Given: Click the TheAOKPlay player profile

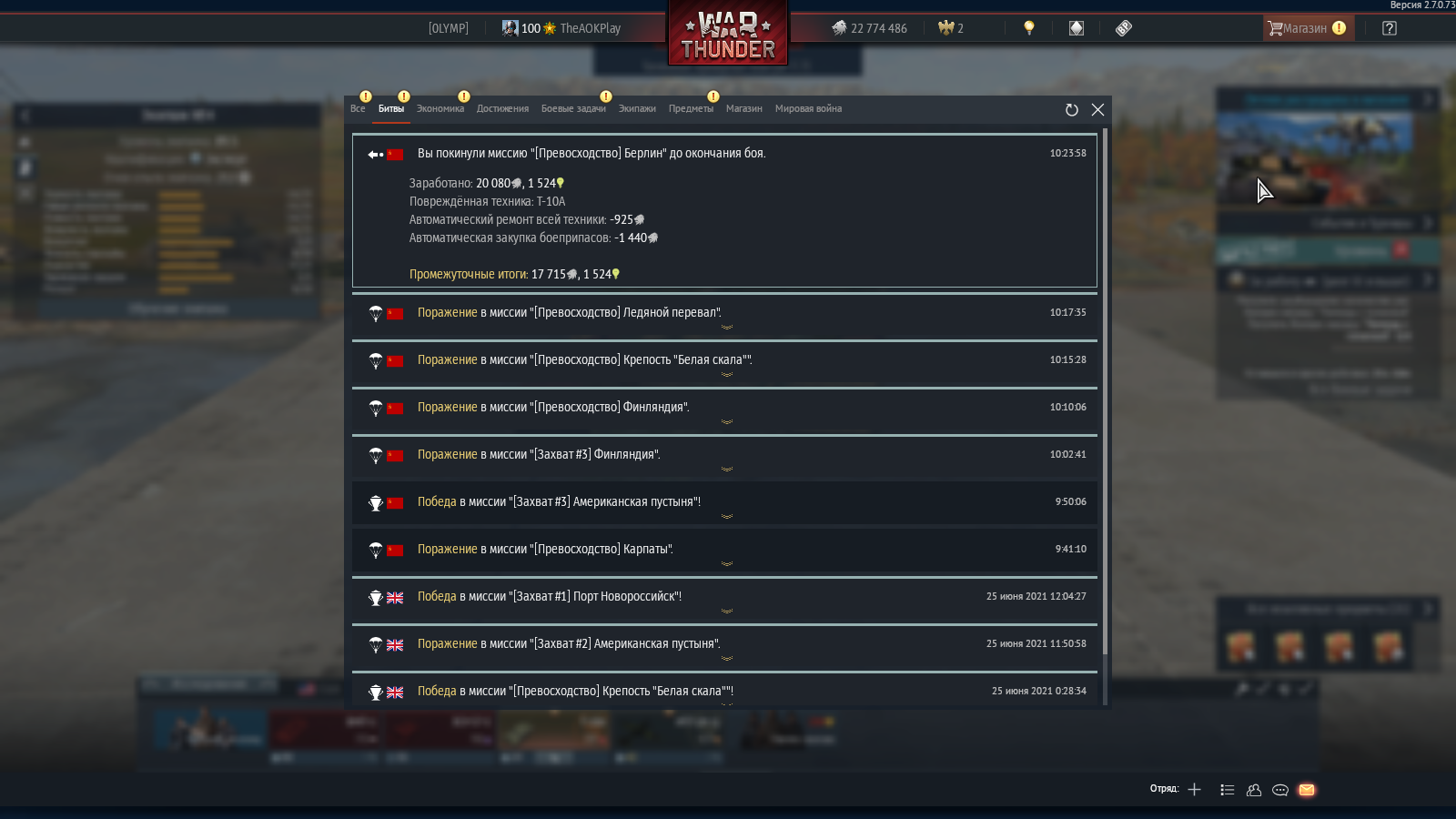Looking at the screenshot, I should [591, 28].
